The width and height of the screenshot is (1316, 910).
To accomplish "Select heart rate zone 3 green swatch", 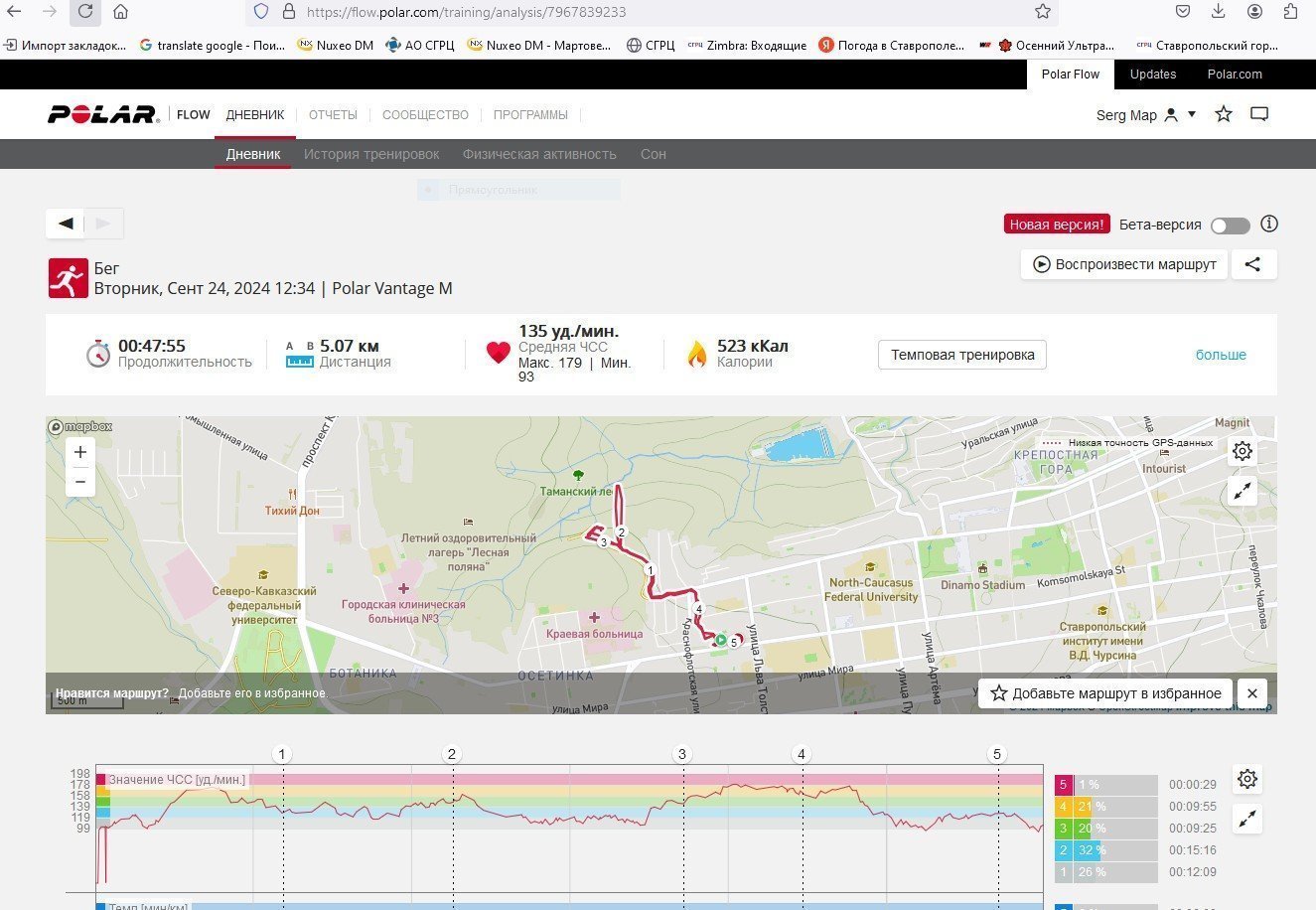I will pyautogui.click(x=1064, y=829).
